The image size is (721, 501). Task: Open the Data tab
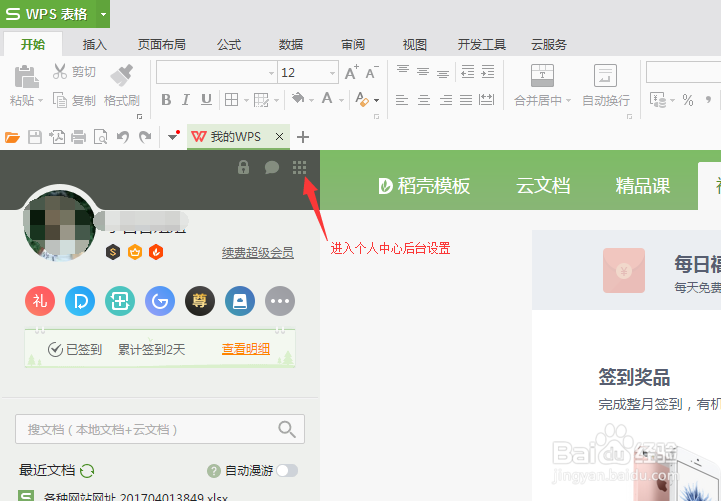tap(291, 45)
